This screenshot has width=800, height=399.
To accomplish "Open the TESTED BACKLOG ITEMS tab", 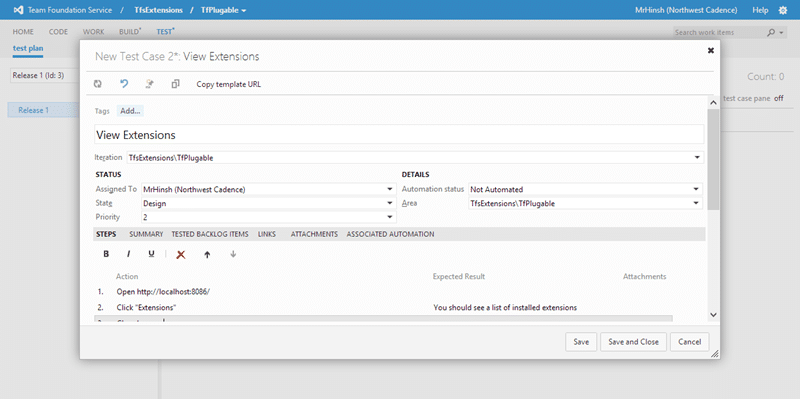I will pos(210,234).
